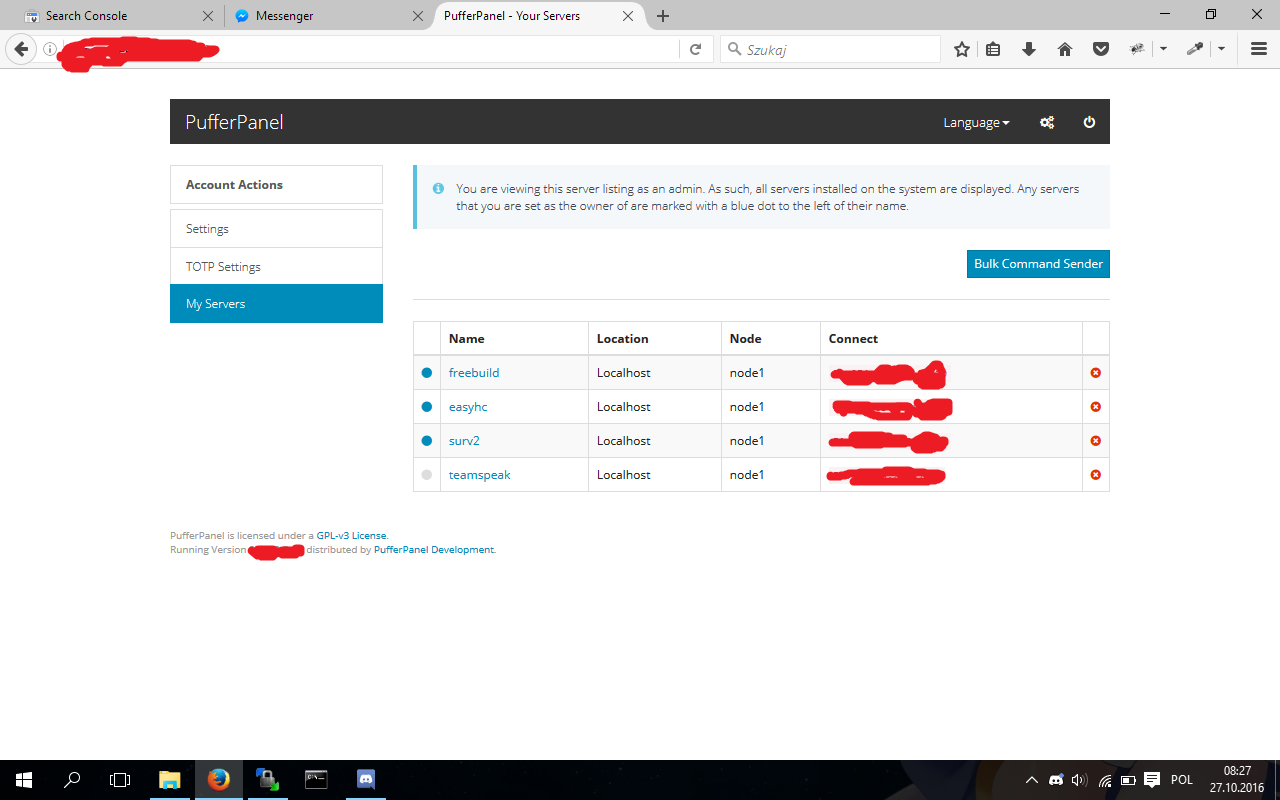Open Firefox downloads arrow icon

[x=1029, y=49]
